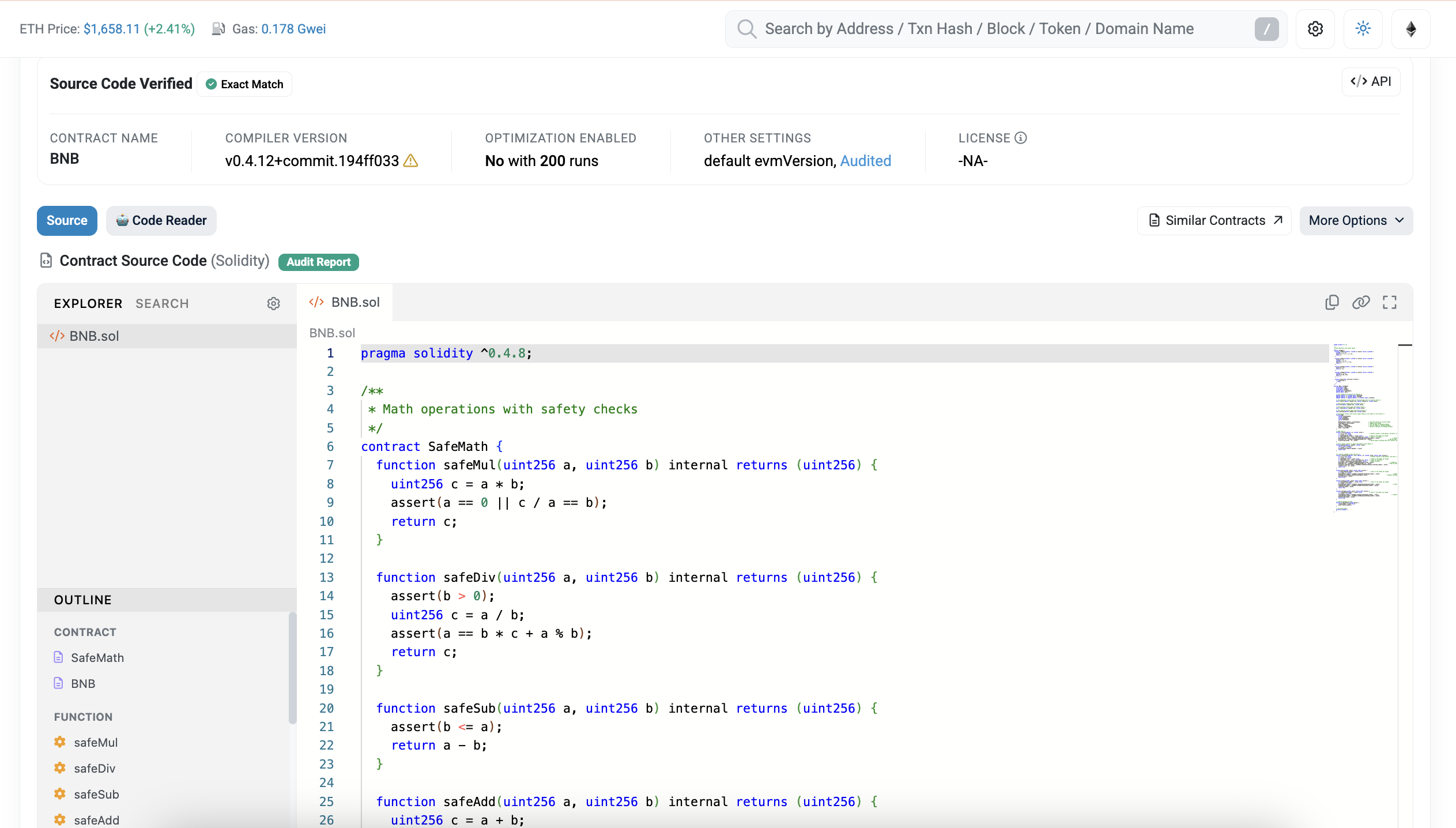Click the Exact Match green check icon
The height and width of the screenshot is (828, 1456).
point(211,84)
